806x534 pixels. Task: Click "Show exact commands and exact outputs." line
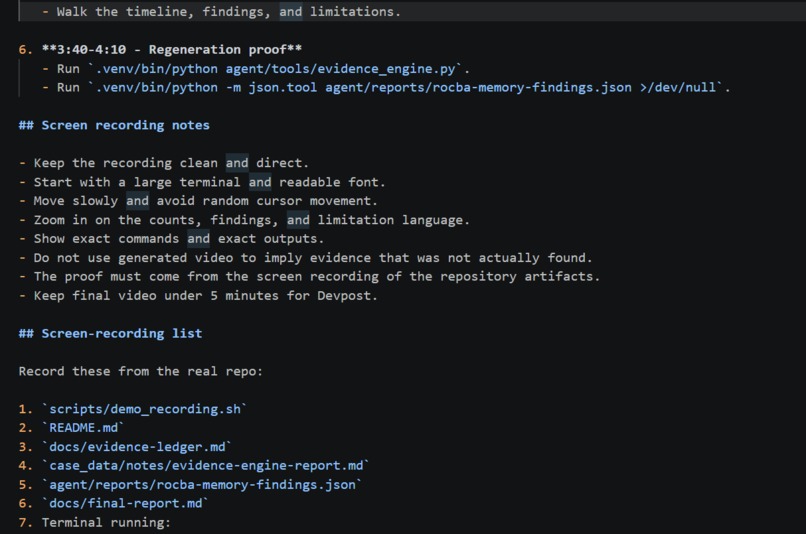point(172,239)
